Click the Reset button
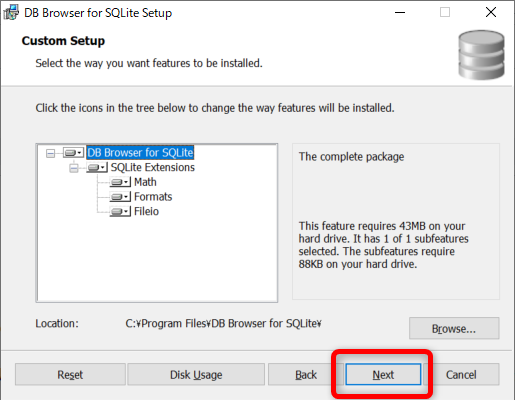The width and height of the screenshot is (515, 400). pyautogui.click(x=70, y=374)
